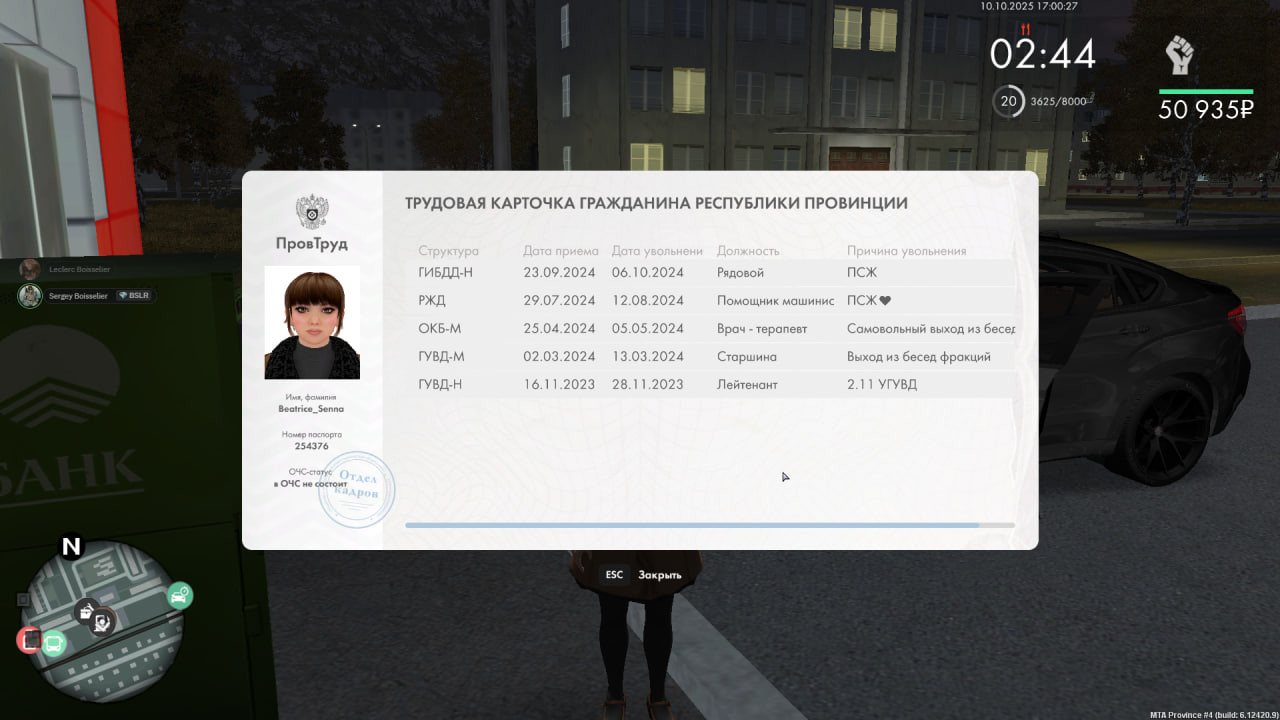
Task: Click the red hunger fork-and-knife indicator
Action: click(x=1024, y=29)
